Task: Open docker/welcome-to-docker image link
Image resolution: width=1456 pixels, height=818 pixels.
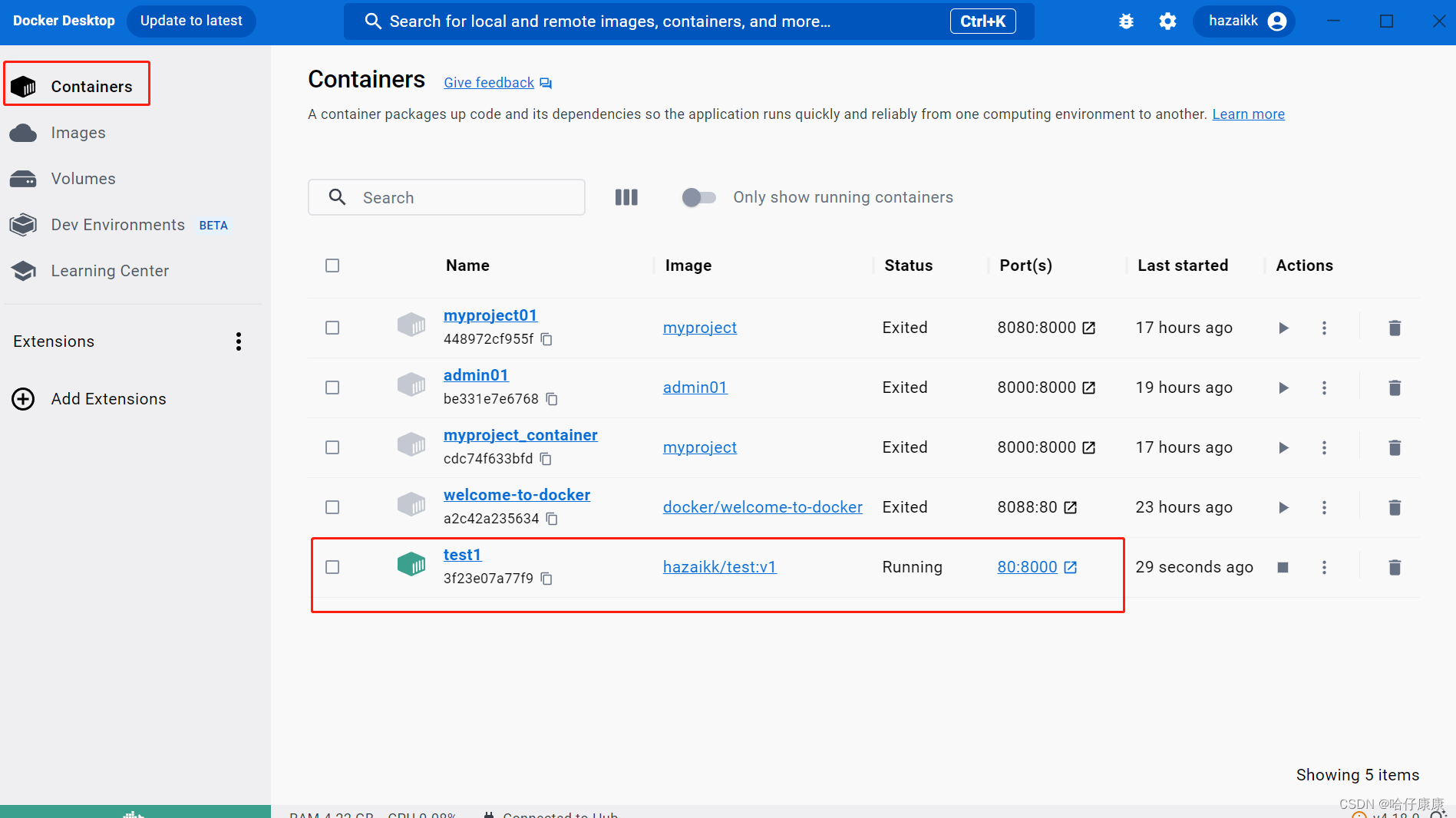Action: pos(762,507)
